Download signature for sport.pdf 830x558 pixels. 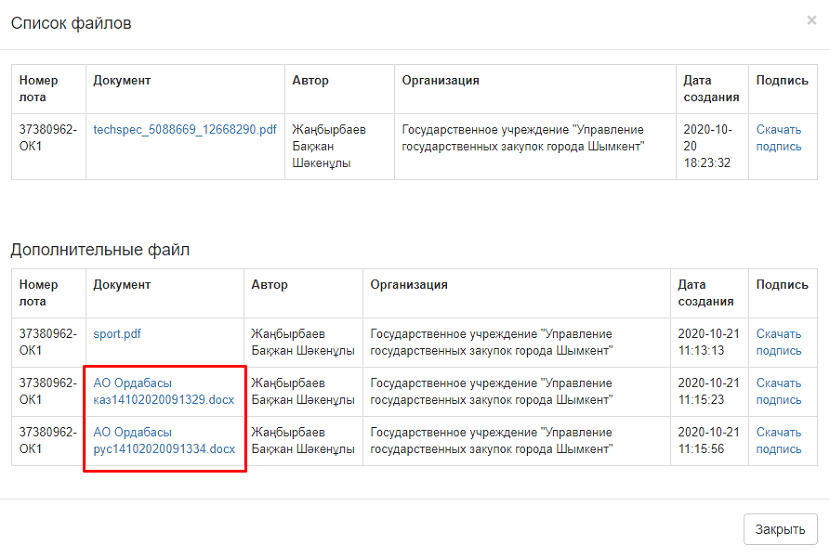[x=779, y=342]
